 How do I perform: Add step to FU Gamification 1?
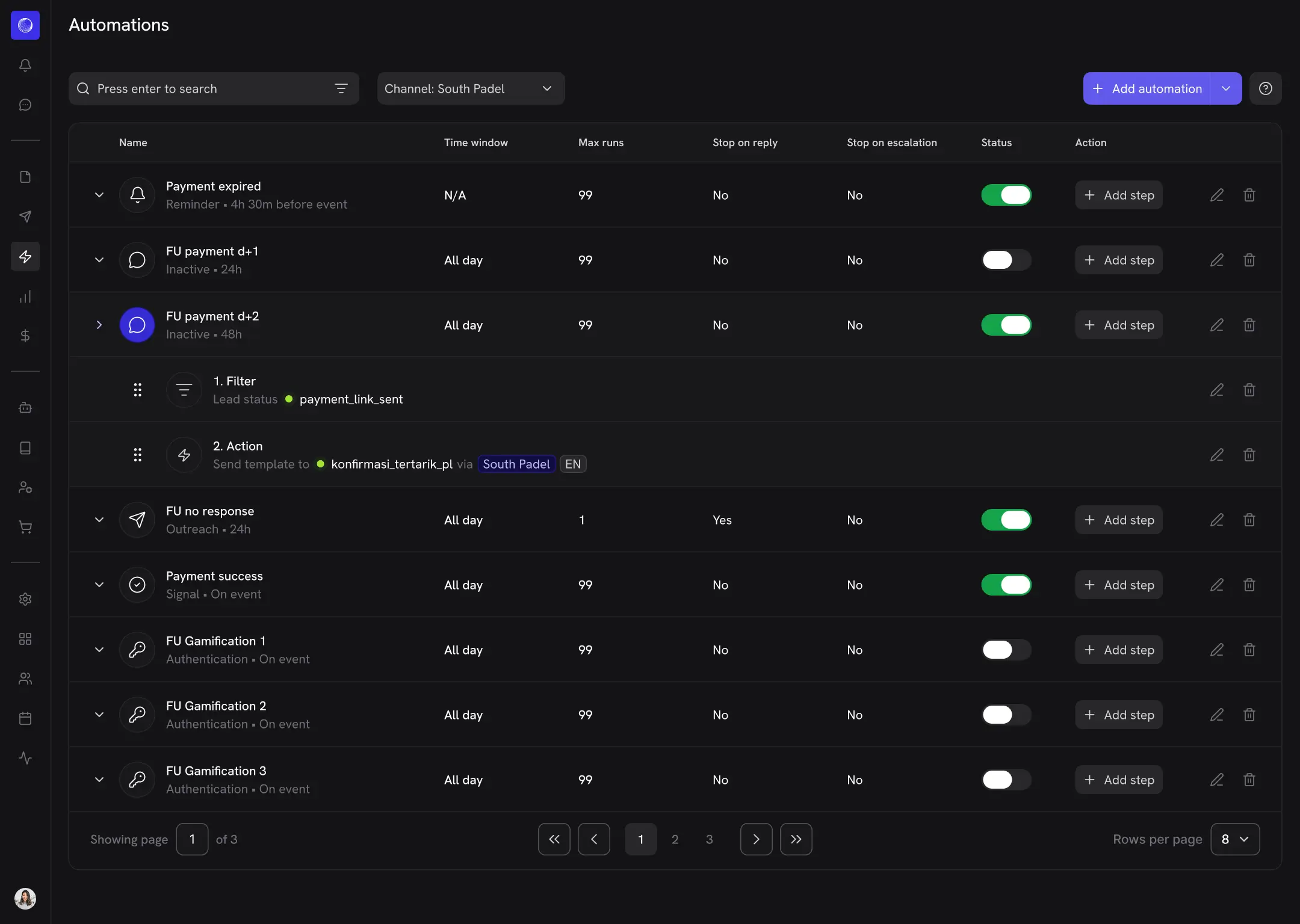tap(1119, 650)
